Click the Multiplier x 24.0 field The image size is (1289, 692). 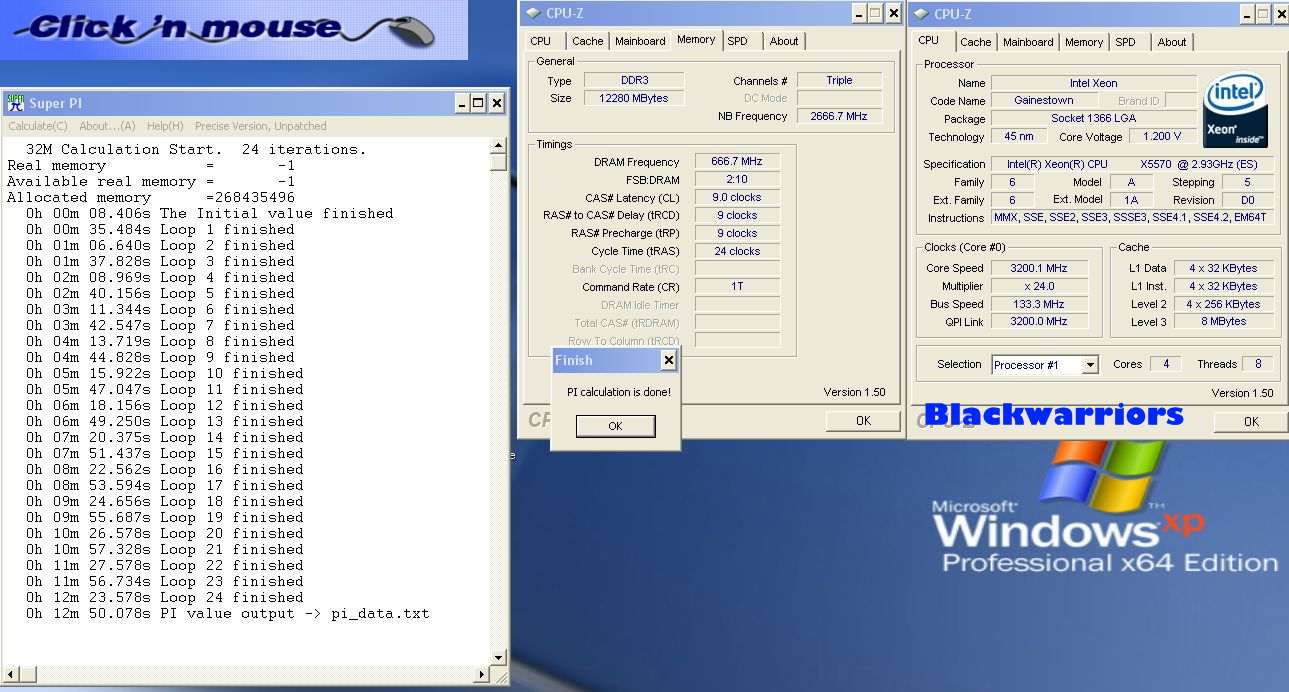[x=1038, y=286]
